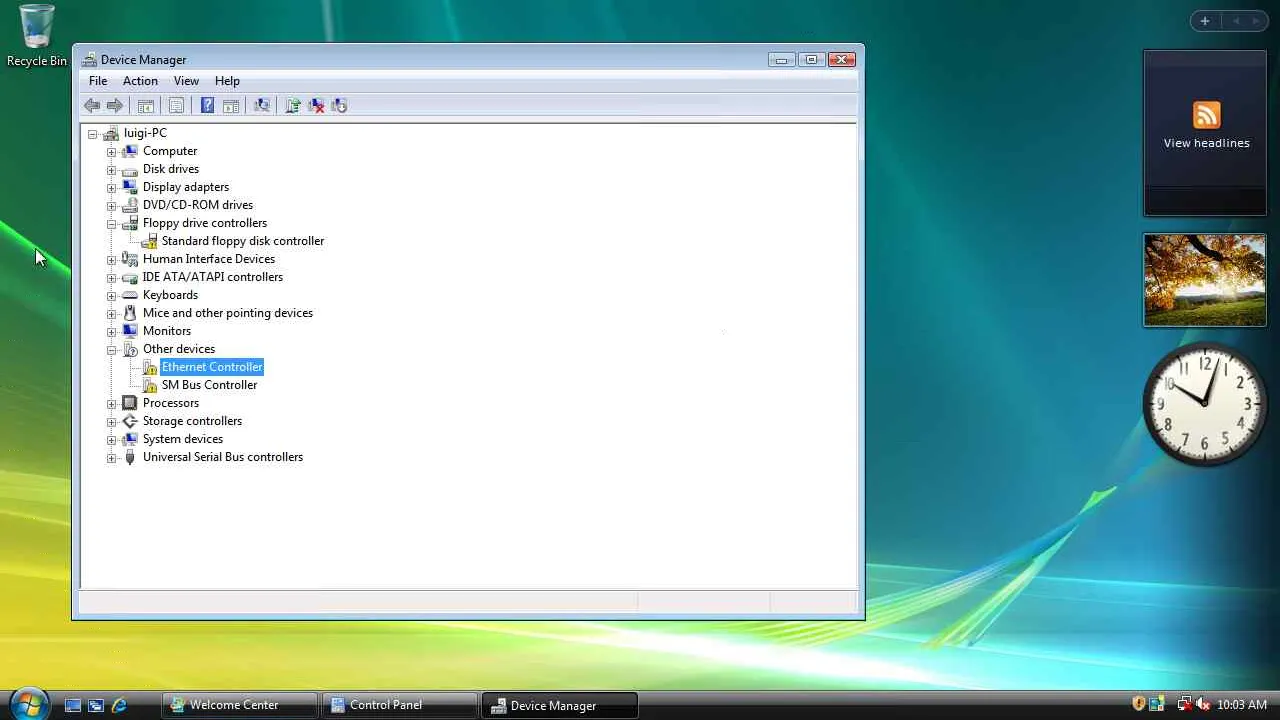Expand the Human Interface Devices category
Screen dimensions: 1280x720
pyautogui.click(x=111, y=260)
